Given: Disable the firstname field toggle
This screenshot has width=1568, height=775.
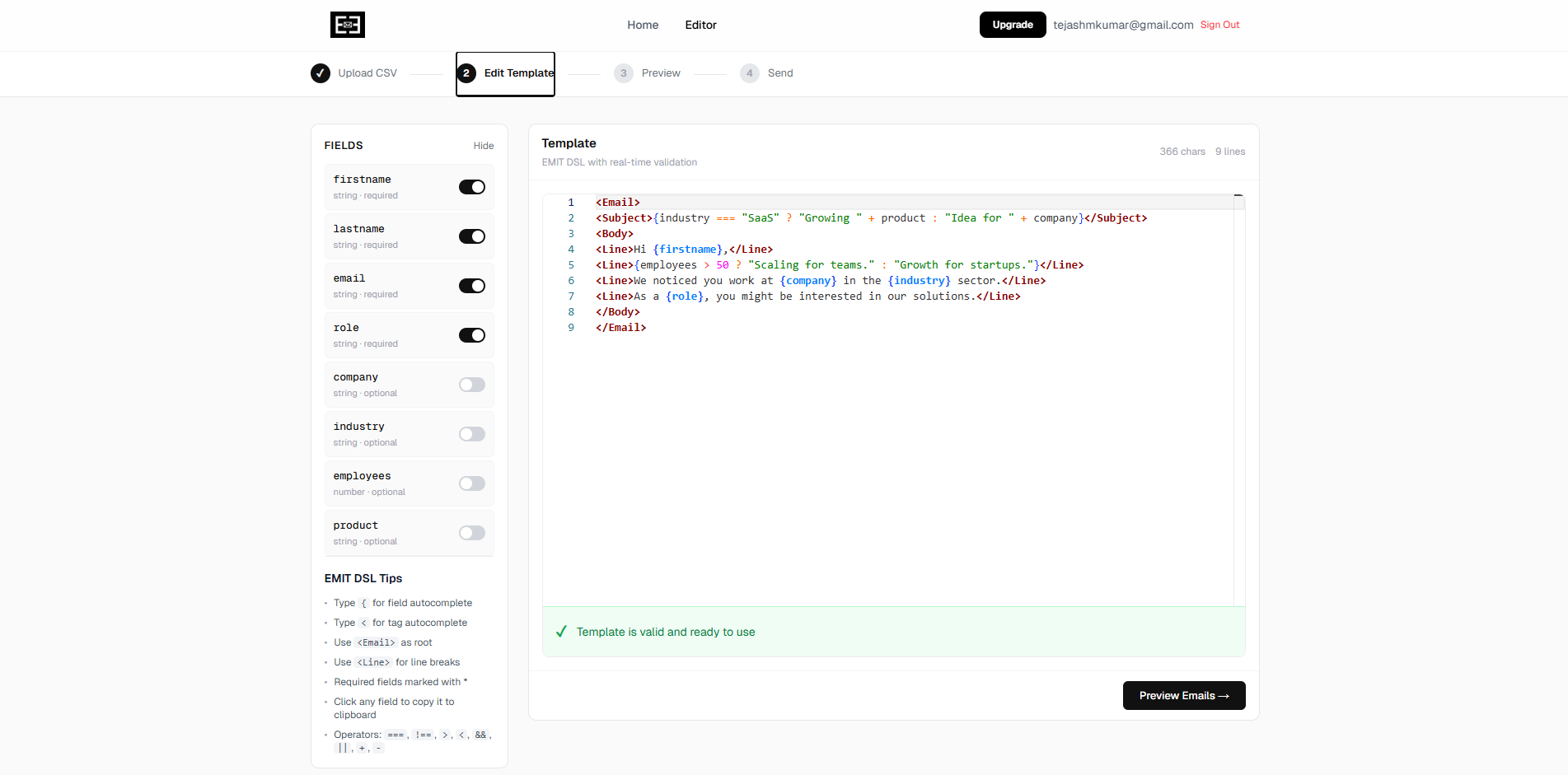Looking at the screenshot, I should point(471,187).
